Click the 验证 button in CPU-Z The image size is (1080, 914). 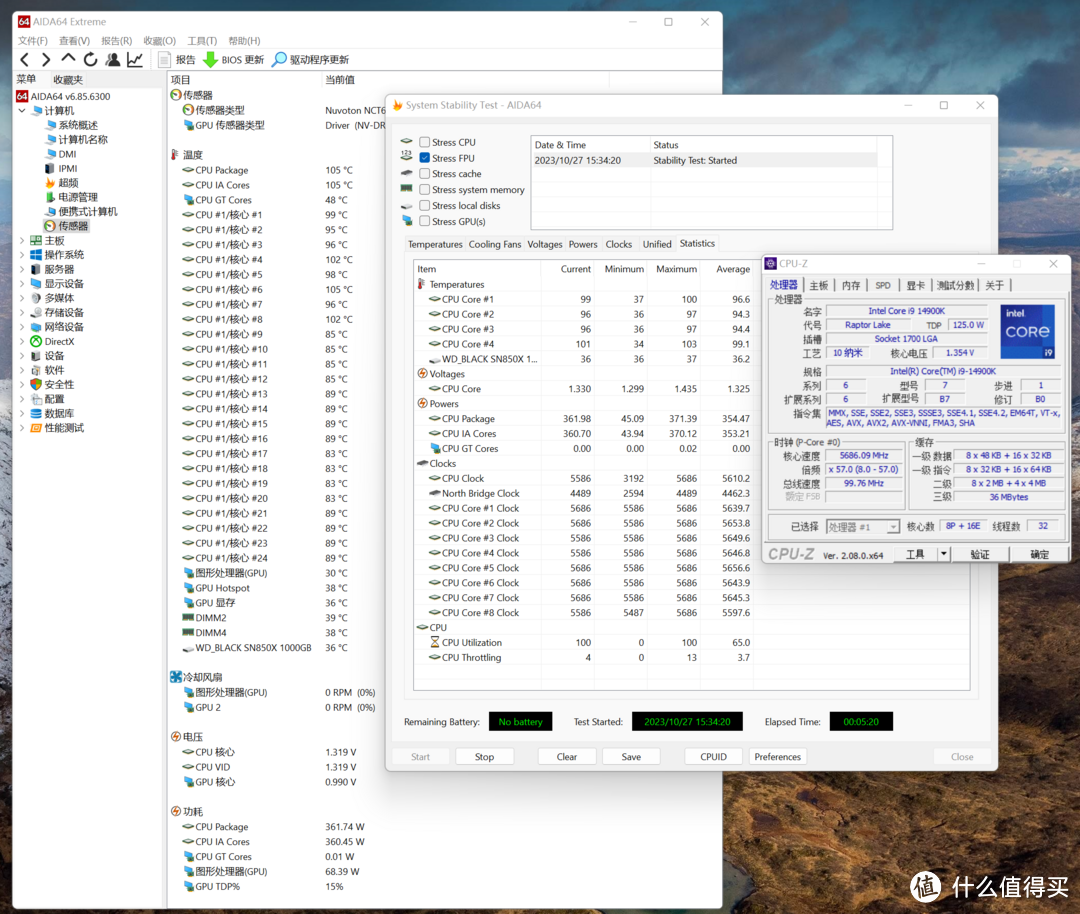[980, 554]
